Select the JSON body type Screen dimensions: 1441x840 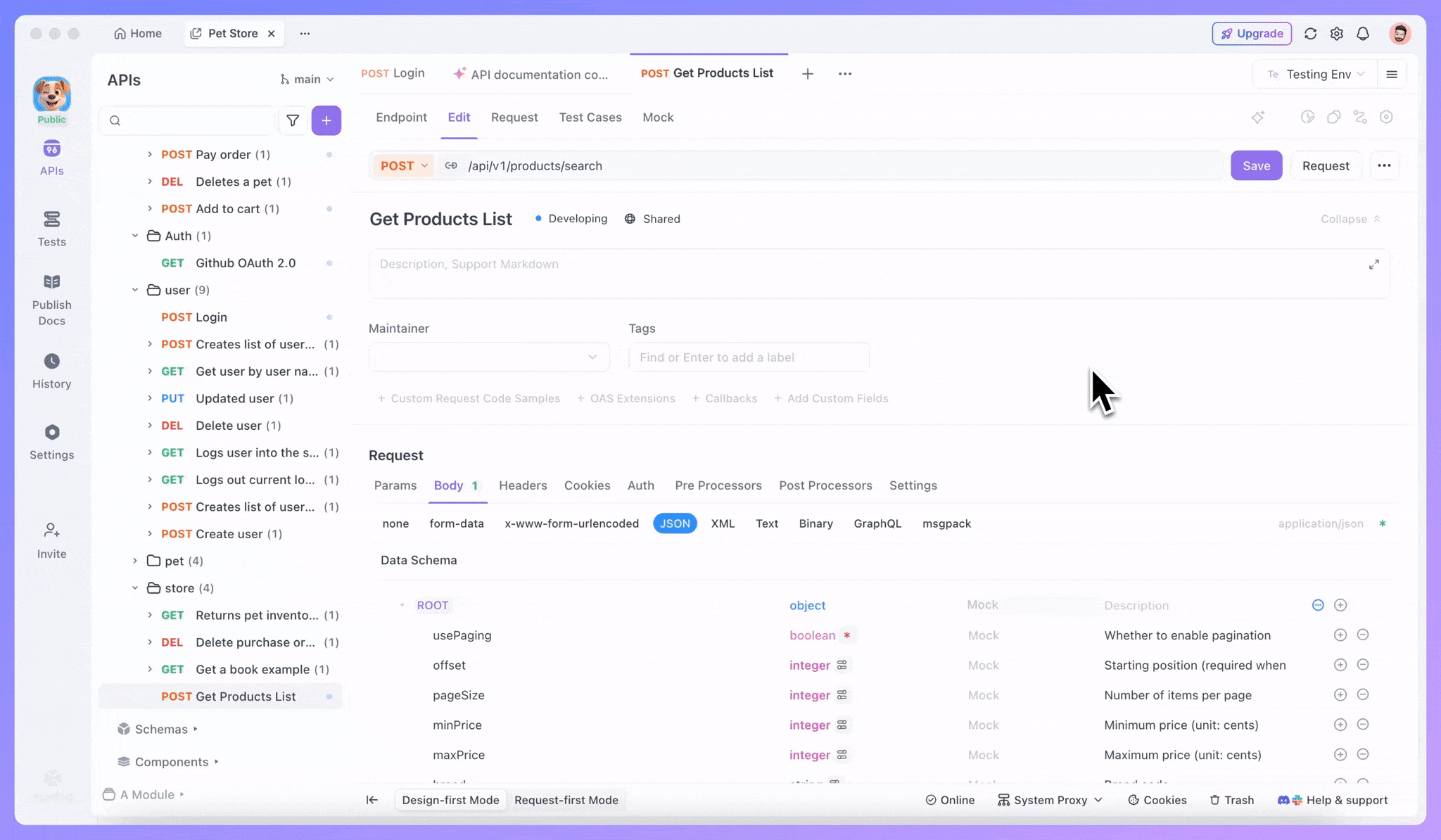pyautogui.click(x=674, y=523)
